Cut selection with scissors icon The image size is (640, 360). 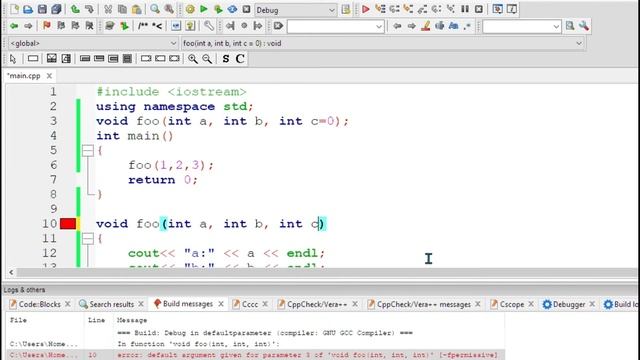[108, 9]
